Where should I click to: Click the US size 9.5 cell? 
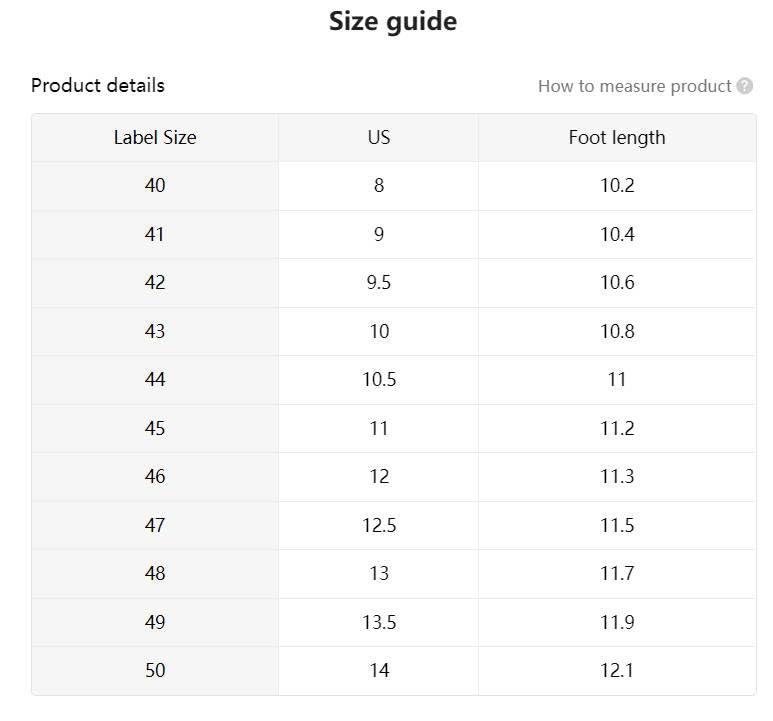pyautogui.click(x=379, y=283)
